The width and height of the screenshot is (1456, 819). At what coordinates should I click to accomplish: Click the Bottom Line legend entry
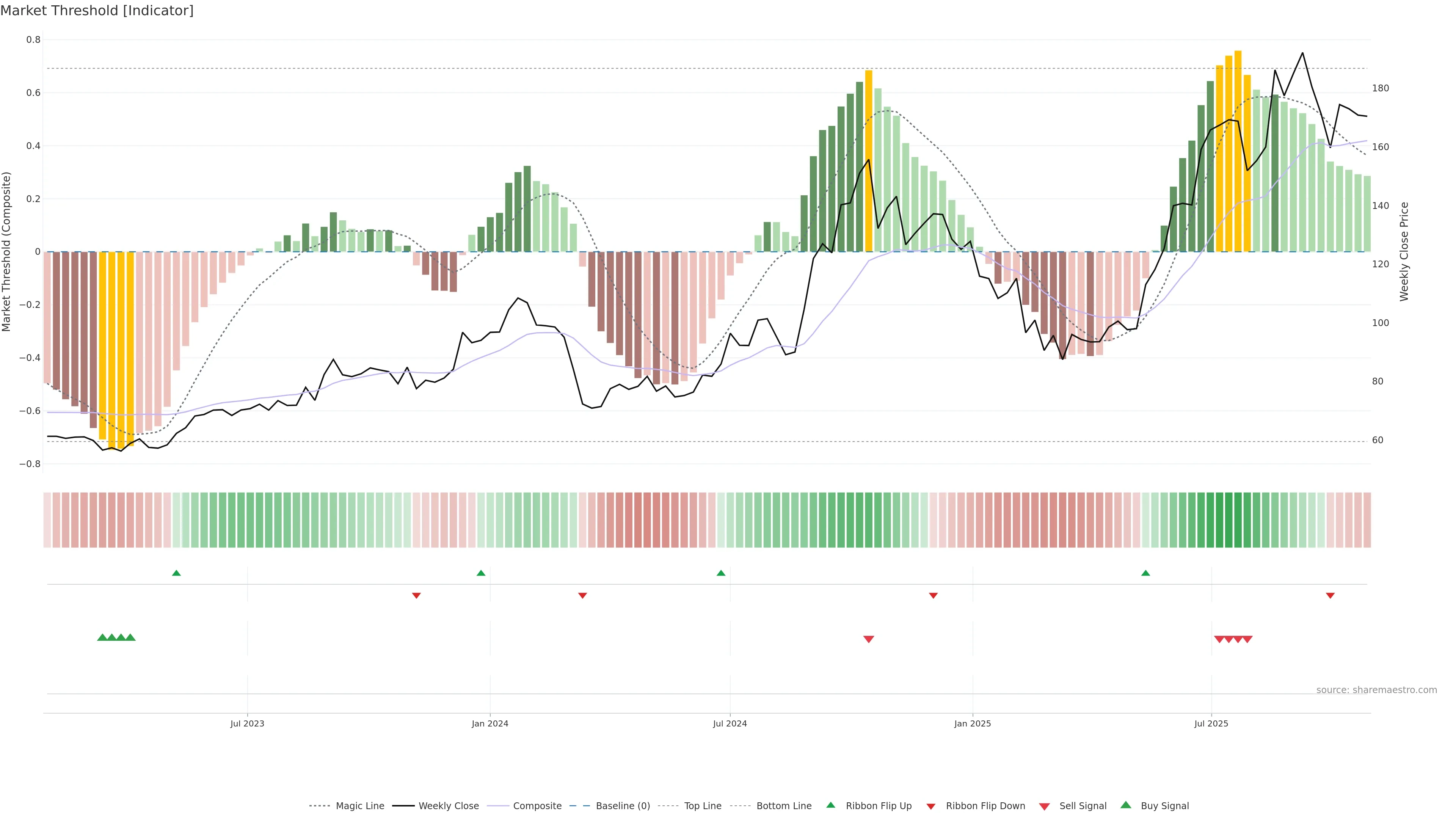(x=783, y=805)
